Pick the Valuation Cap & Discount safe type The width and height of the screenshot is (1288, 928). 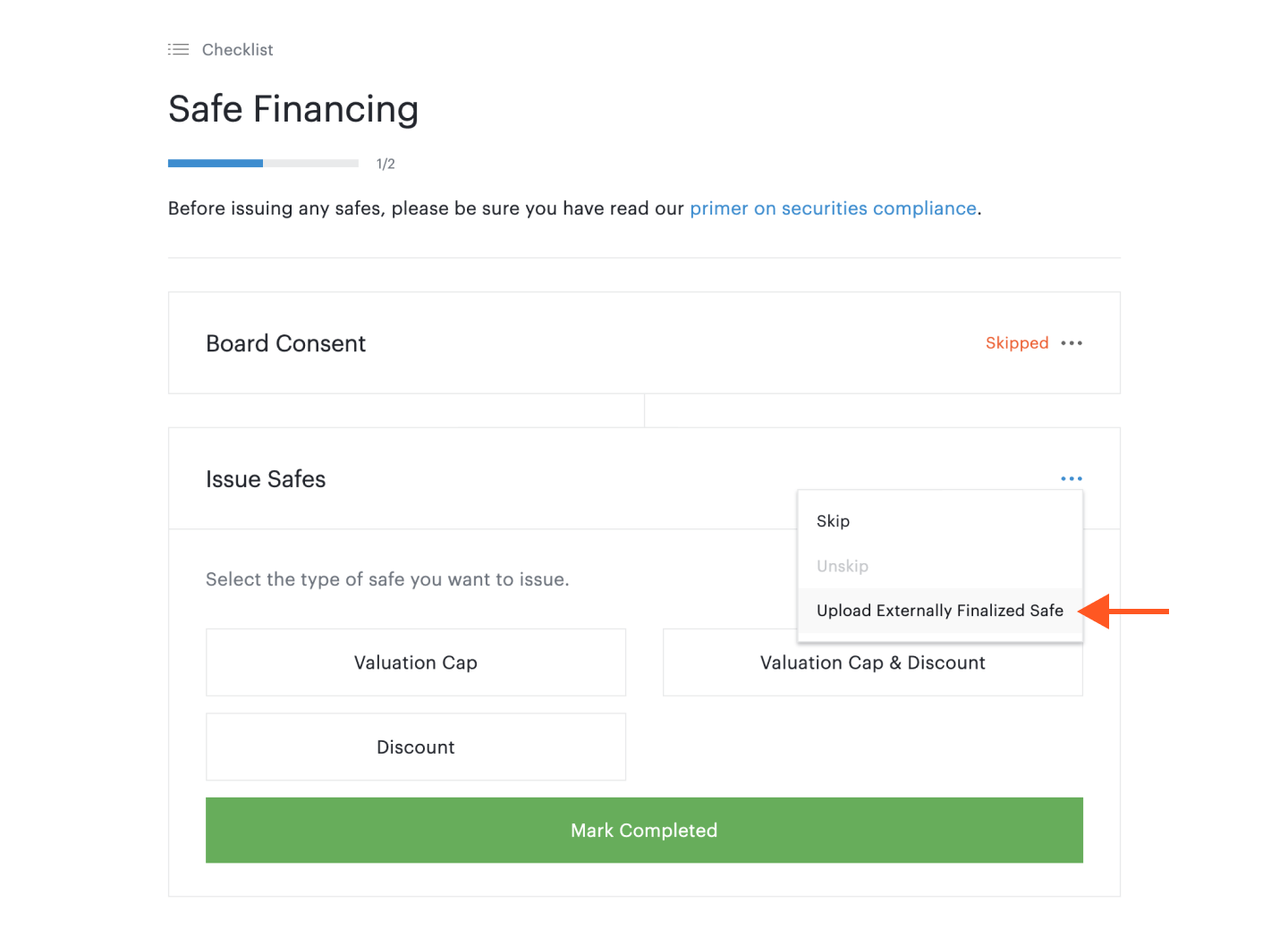[872, 662]
